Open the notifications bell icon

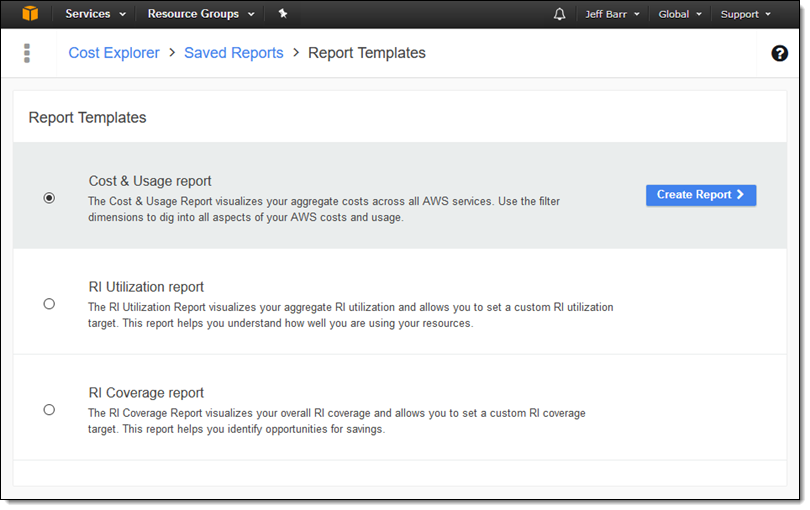[x=559, y=14]
